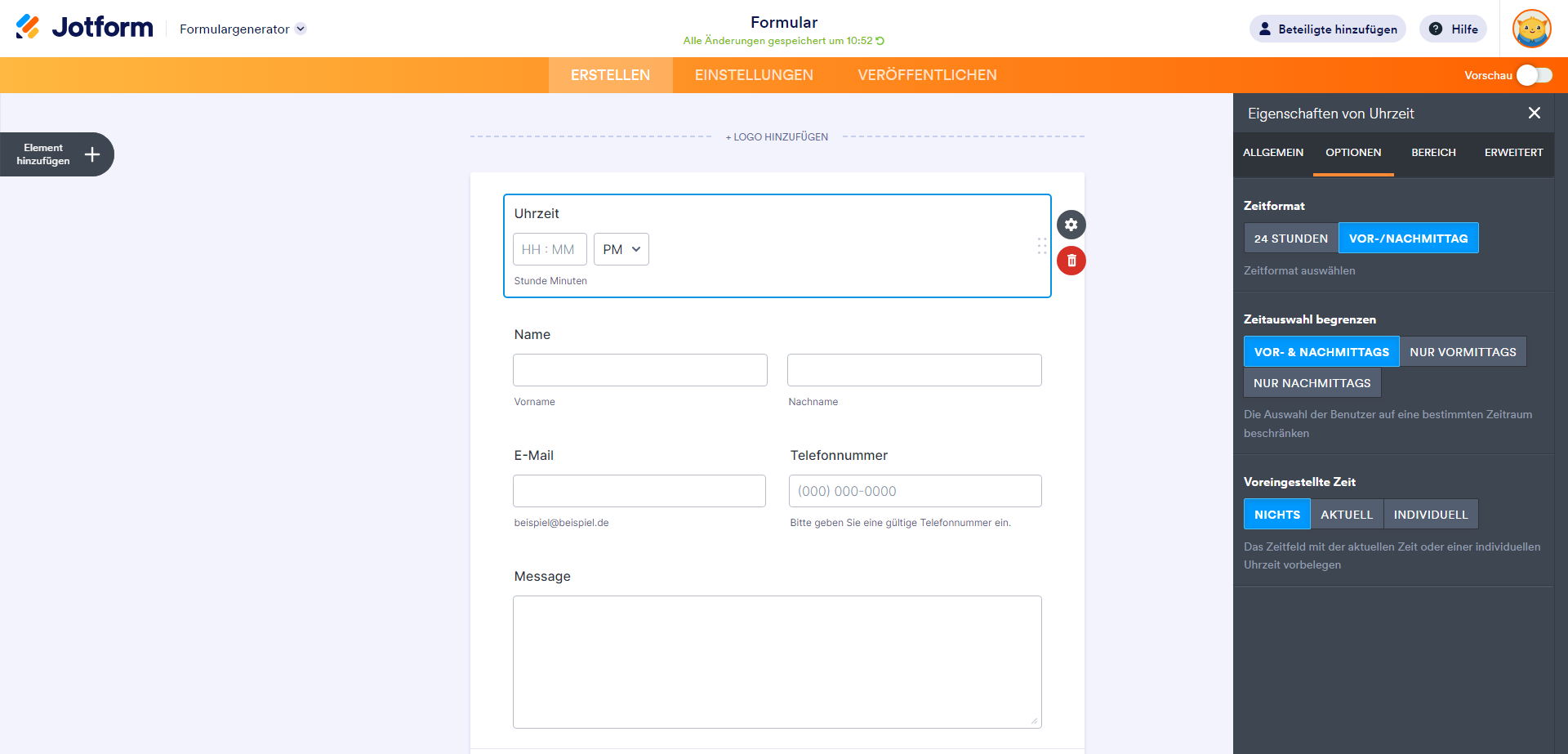This screenshot has height=754, width=1568.
Task: Open the Uhrzeit field settings gear
Action: tap(1071, 225)
